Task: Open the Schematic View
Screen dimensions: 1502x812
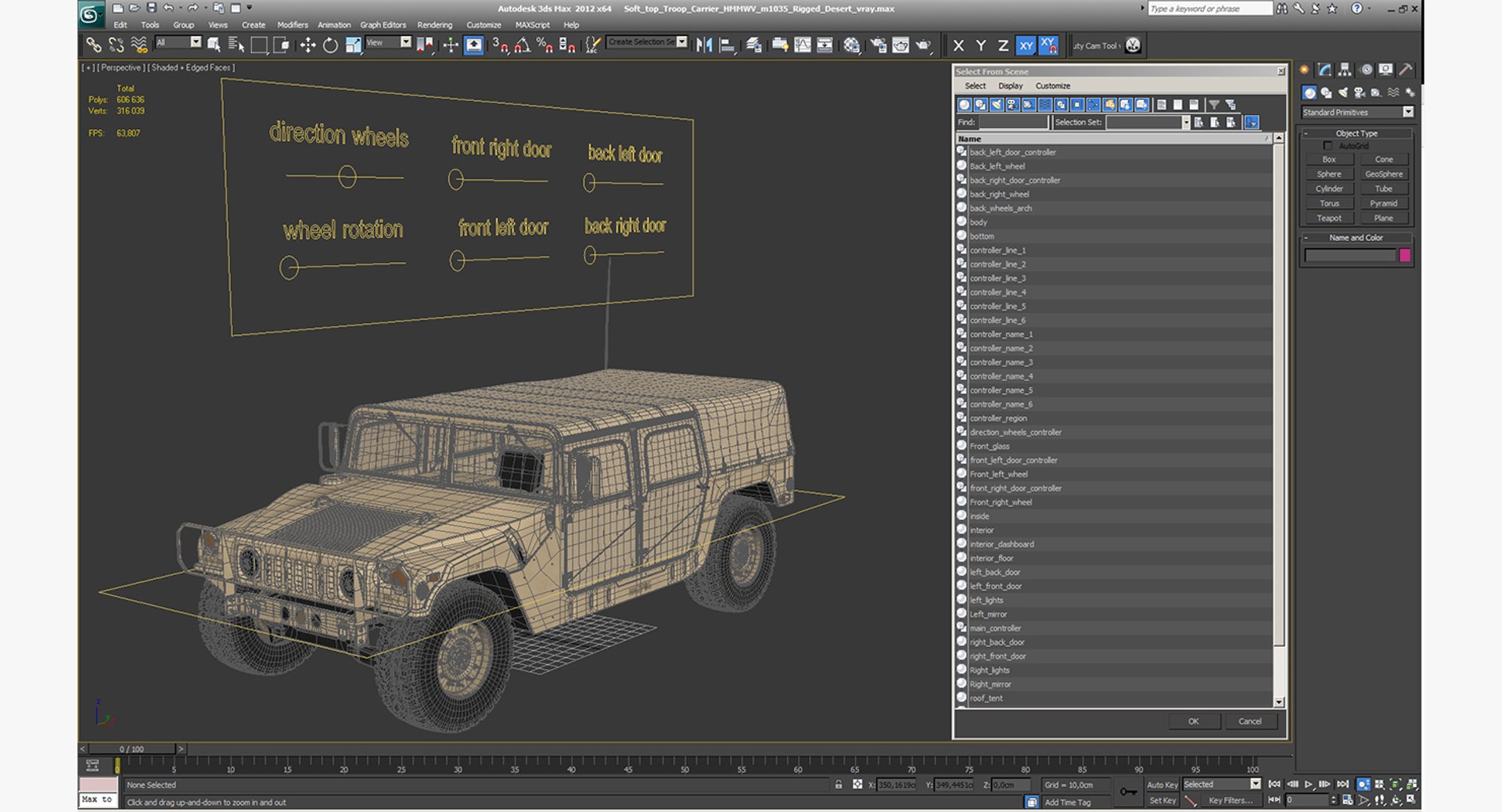Action: coord(825,45)
